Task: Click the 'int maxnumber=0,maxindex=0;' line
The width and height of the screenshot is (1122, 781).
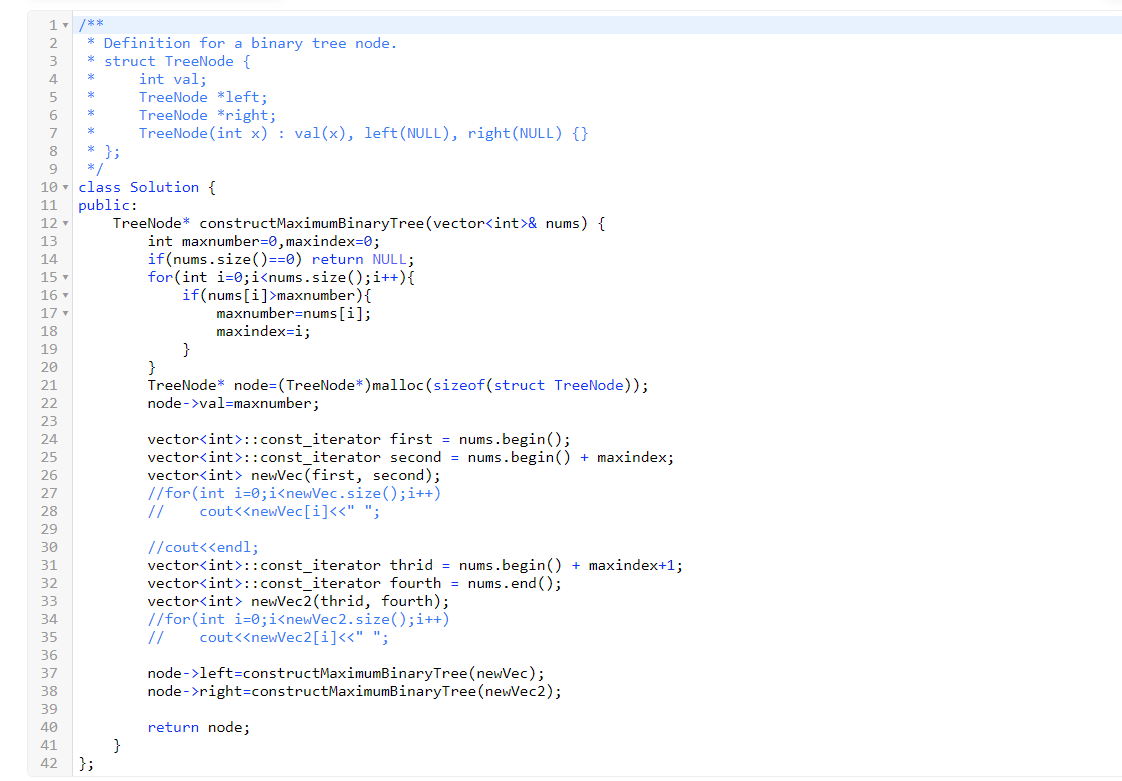Action: click(x=263, y=241)
